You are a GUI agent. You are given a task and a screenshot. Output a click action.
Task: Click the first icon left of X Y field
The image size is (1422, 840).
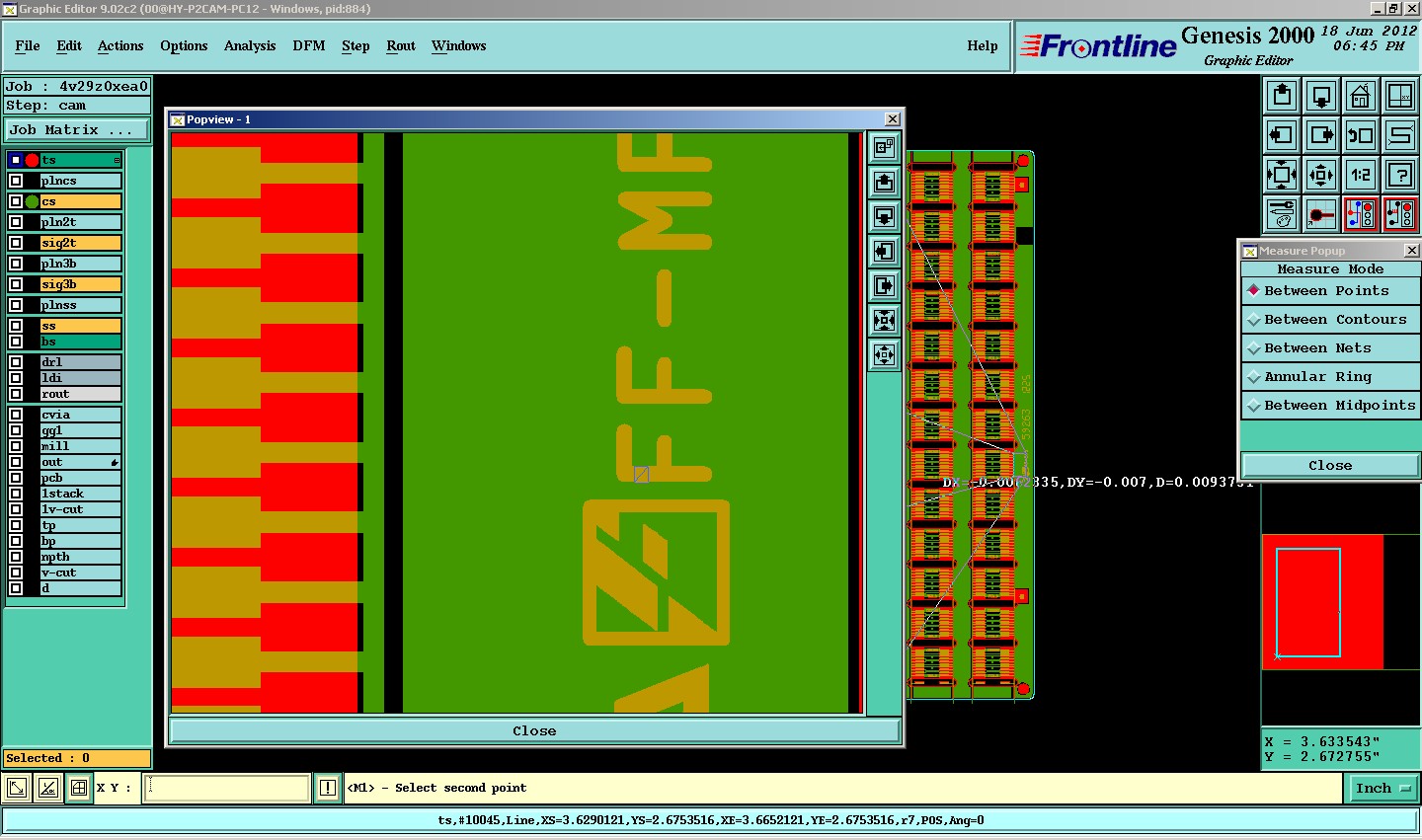[x=17, y=788]
